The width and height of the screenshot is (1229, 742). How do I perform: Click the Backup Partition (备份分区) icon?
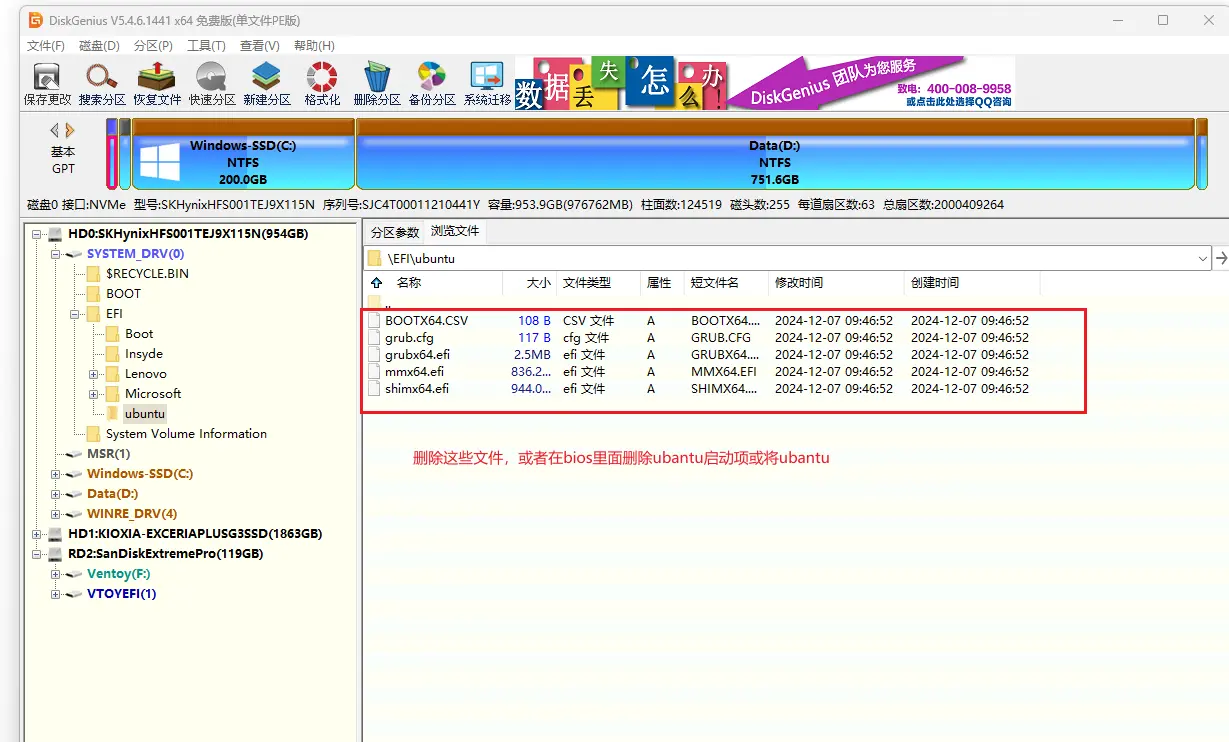click(432, 85)
